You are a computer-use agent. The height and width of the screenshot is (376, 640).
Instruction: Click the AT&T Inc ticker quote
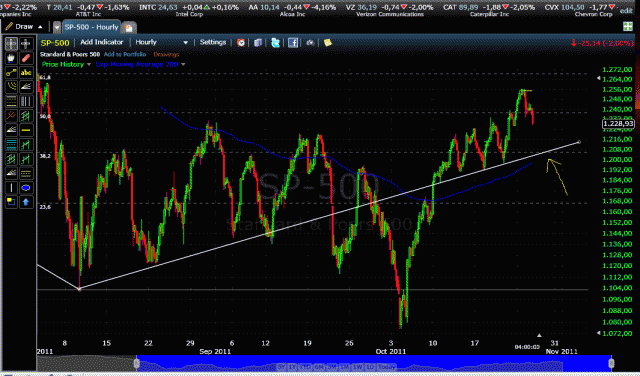88,10
